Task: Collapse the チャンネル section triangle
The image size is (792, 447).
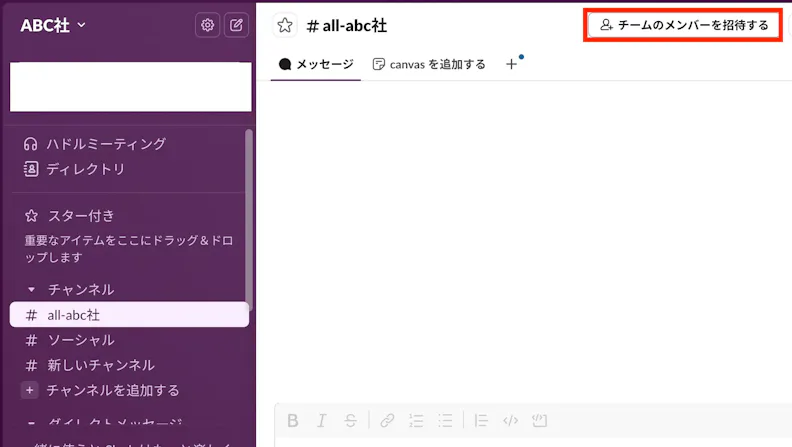Action: click(31, 289)
